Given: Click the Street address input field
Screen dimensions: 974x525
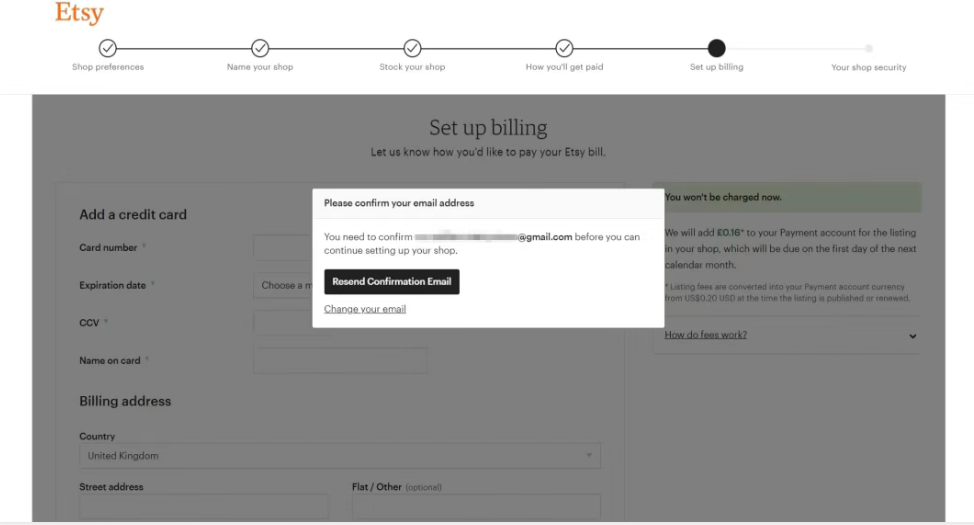Looking at the screenshot, I should pyautogui.click(x=209, y=506).
